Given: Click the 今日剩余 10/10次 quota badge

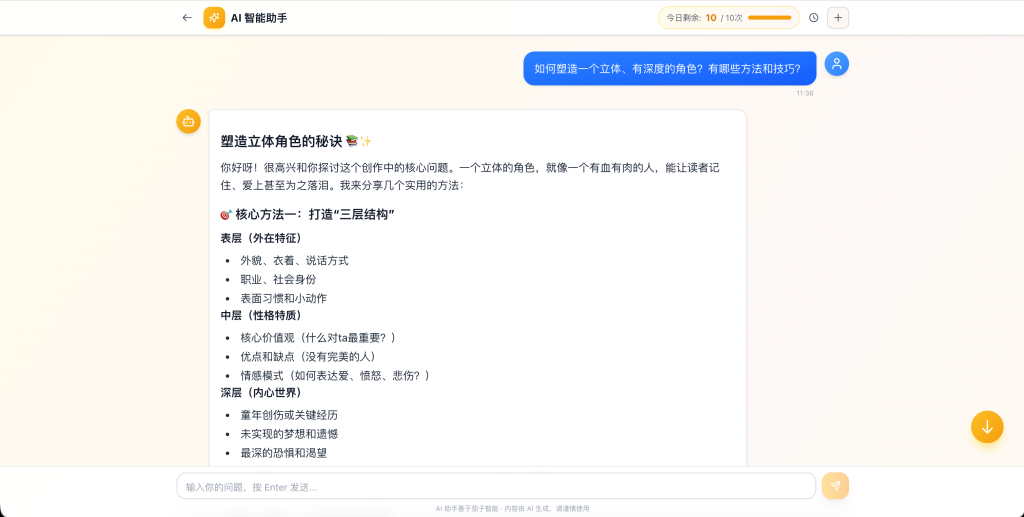Looking at the screenshot, I should tap(729, 18).
